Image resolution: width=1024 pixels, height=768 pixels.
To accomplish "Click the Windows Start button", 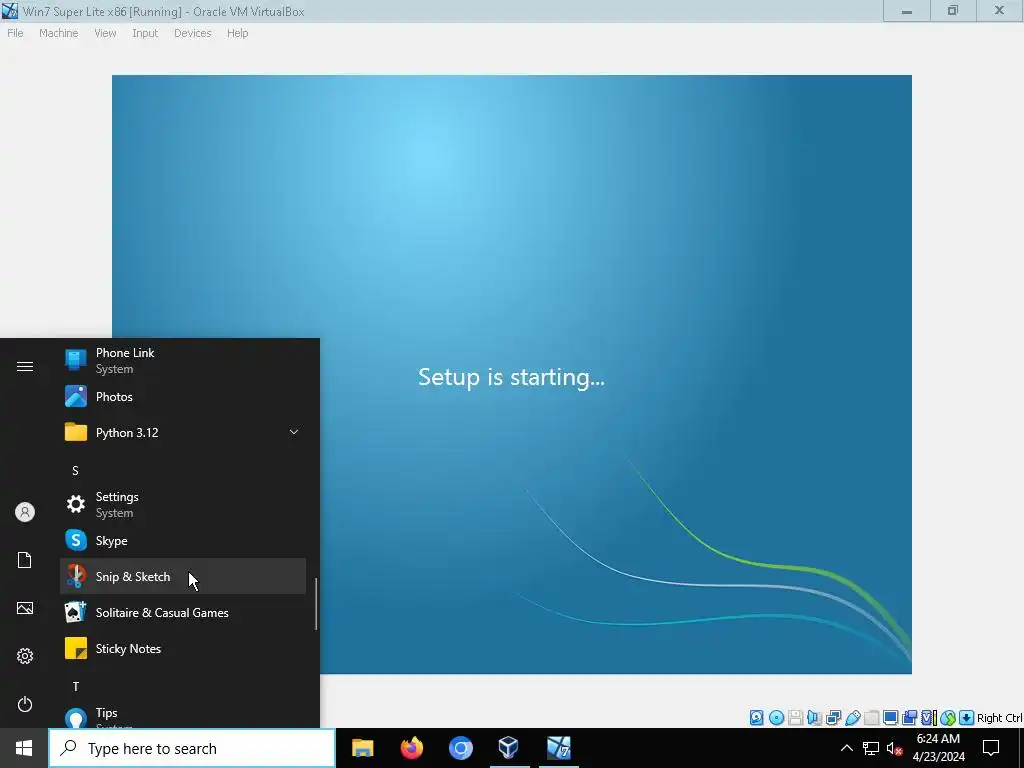I will (x=24, y=748).
